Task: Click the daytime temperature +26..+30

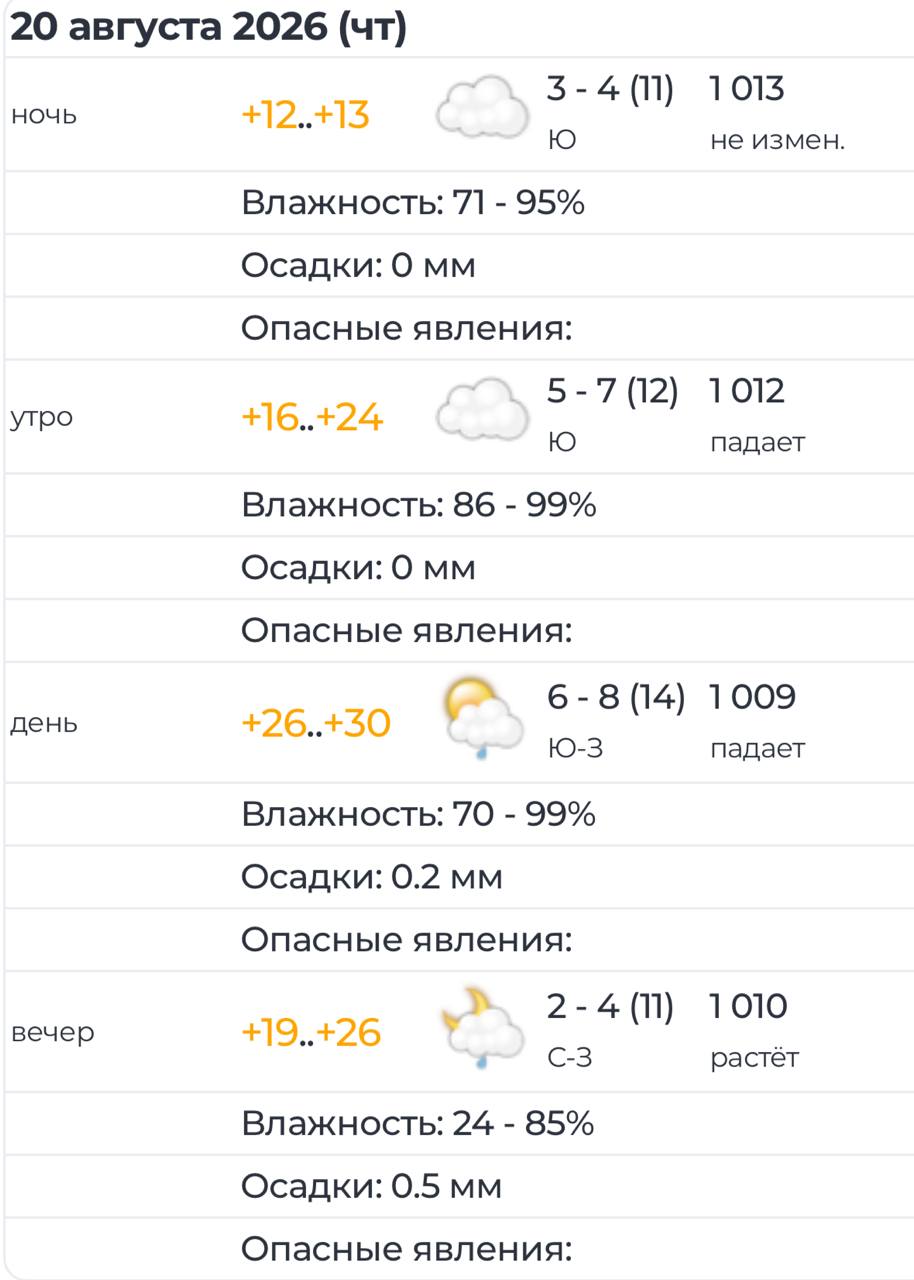Action: tap(316, 723)
